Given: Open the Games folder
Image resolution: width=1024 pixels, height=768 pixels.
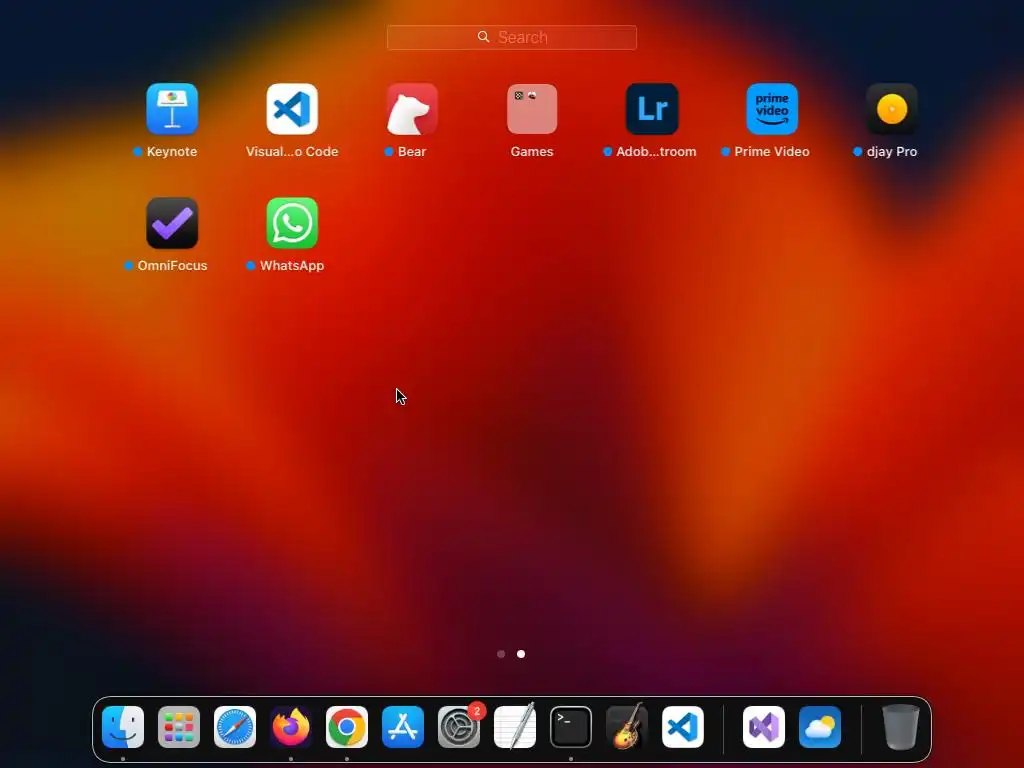Looking at the screenshot, I should [x=532, y=109].
